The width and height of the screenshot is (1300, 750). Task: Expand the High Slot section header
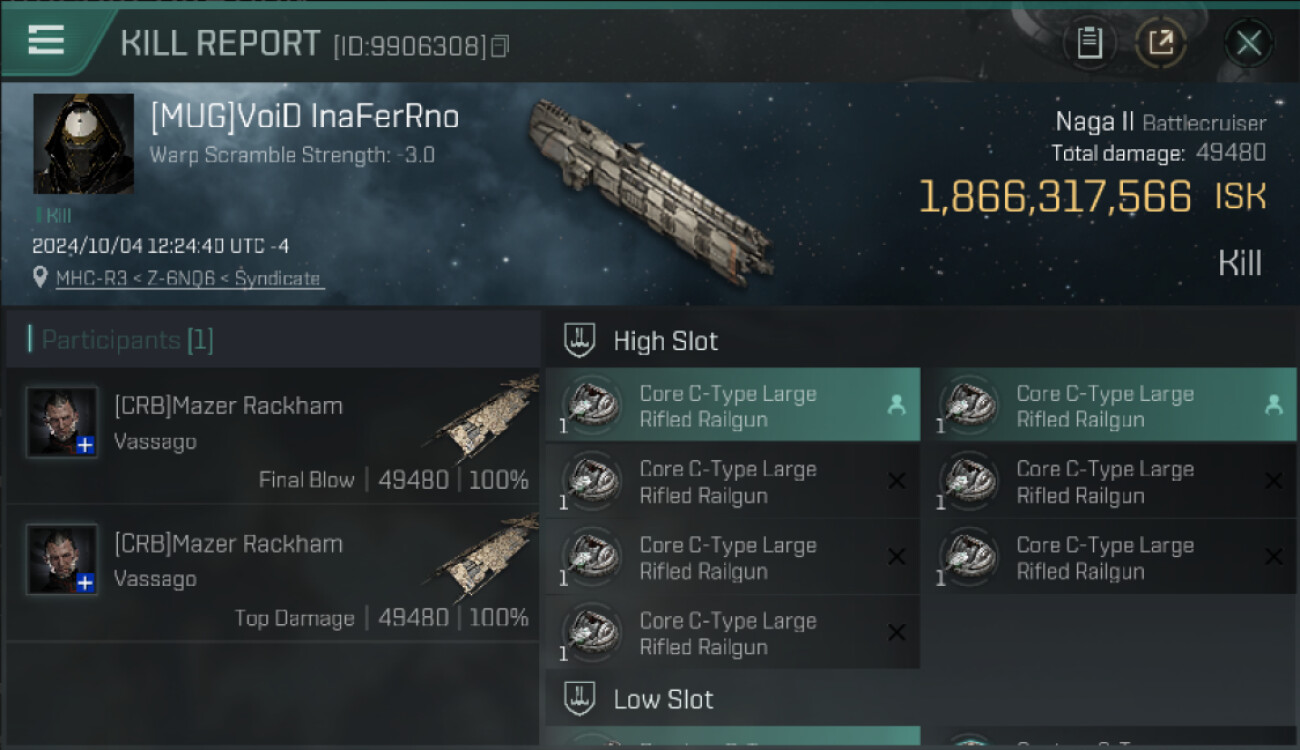tap(665, 341)
